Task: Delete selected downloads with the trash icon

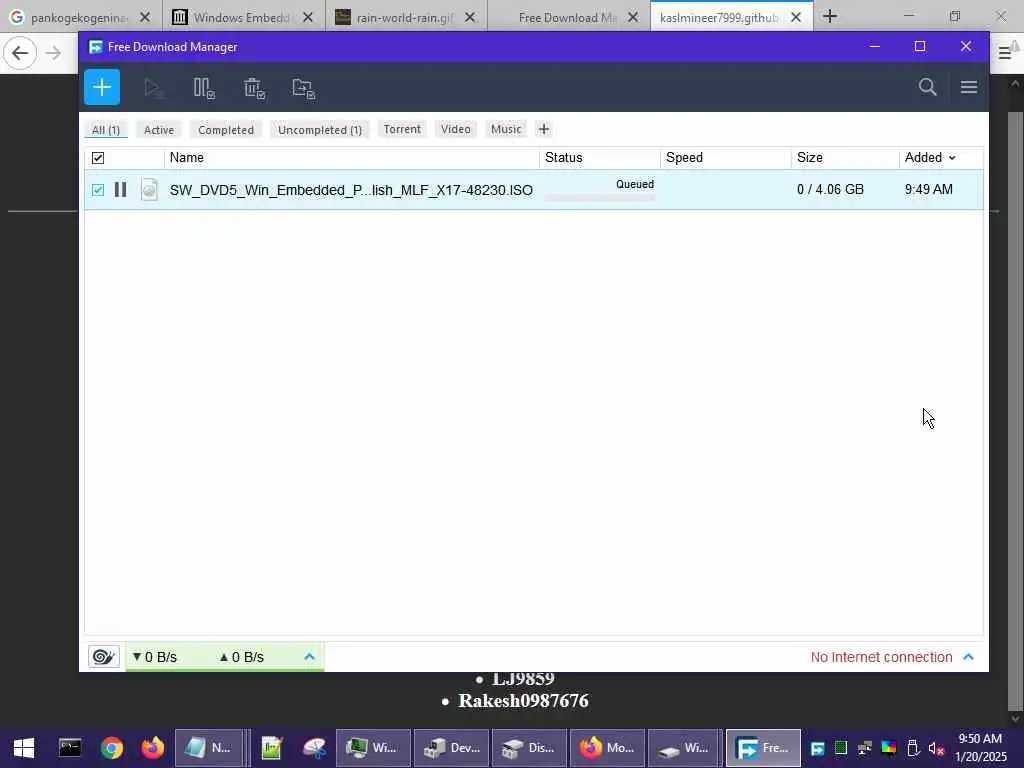Action: click(x=254, y=88)
